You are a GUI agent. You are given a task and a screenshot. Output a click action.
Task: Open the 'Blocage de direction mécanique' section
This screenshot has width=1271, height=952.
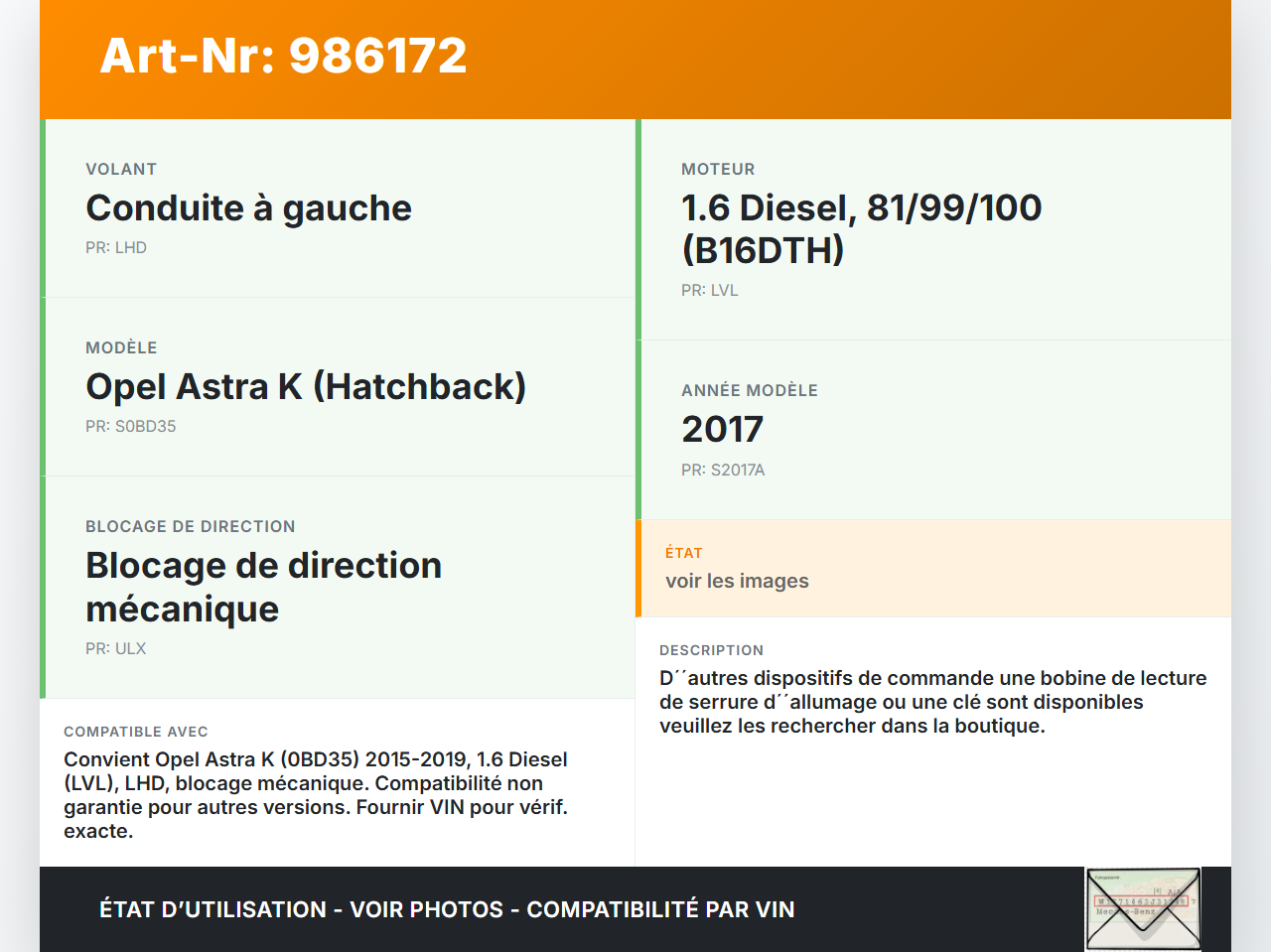tap(264, 587)
